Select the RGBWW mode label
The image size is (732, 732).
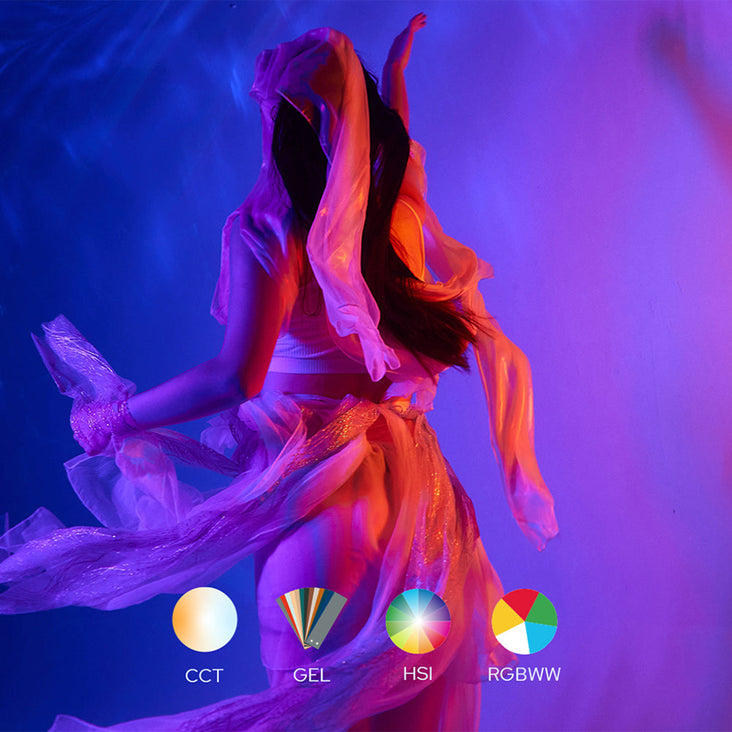coord(524,675)
